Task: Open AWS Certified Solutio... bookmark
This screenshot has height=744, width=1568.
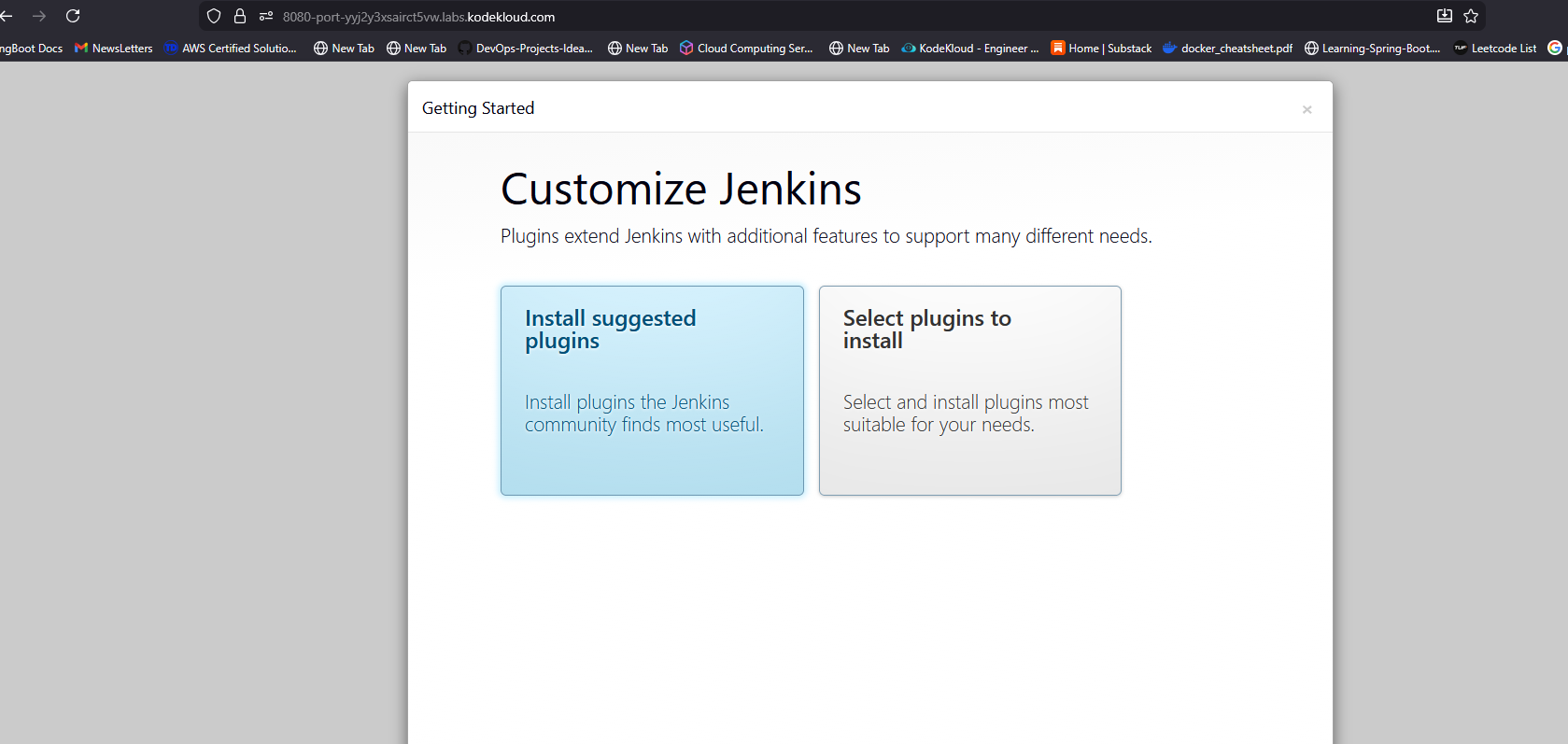Action: click(x=231, y=49)
